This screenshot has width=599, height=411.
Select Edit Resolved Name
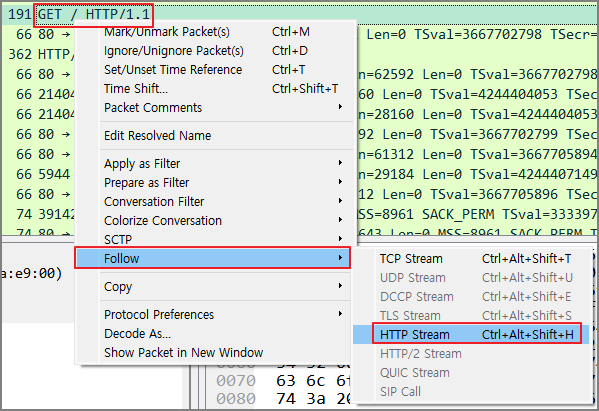(214, 136)
